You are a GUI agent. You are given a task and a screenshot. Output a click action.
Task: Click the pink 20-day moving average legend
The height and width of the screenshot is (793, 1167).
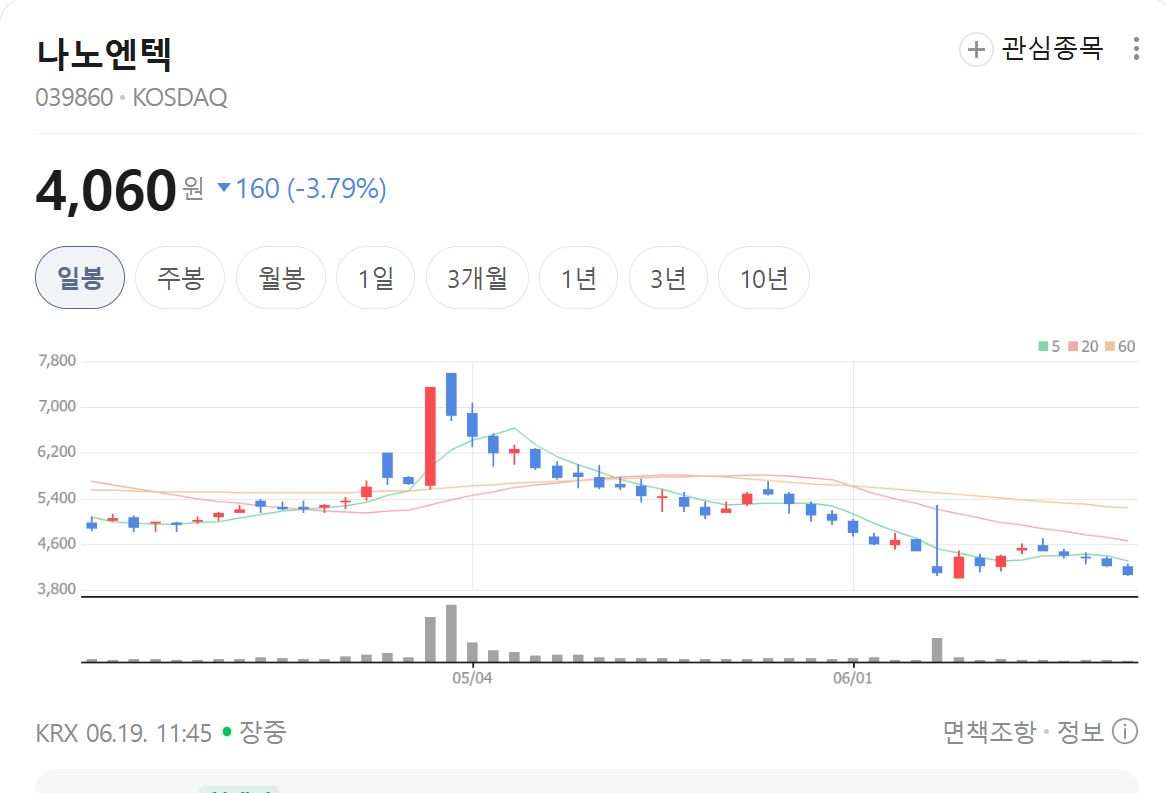click(1083, 346)
